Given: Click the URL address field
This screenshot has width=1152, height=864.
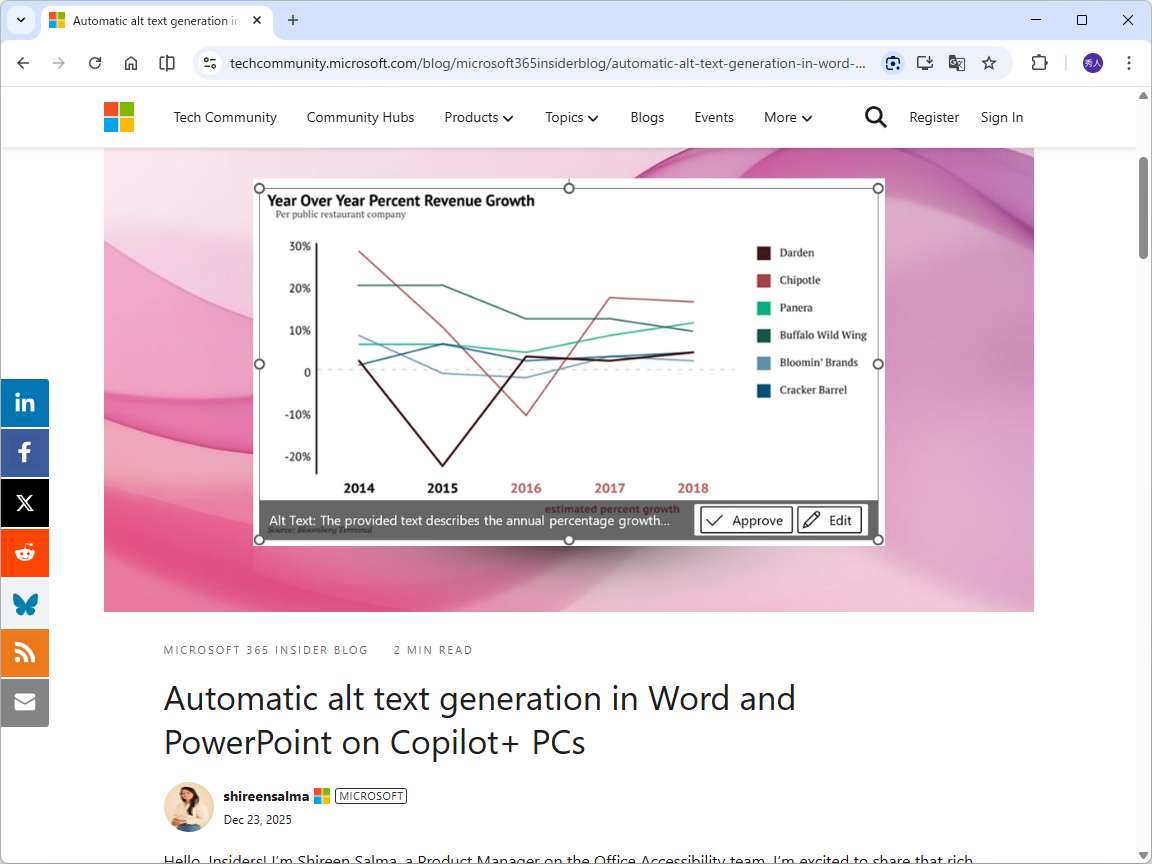Looking at the screenshot, I should pyautogui.click(x=547, y=63).
